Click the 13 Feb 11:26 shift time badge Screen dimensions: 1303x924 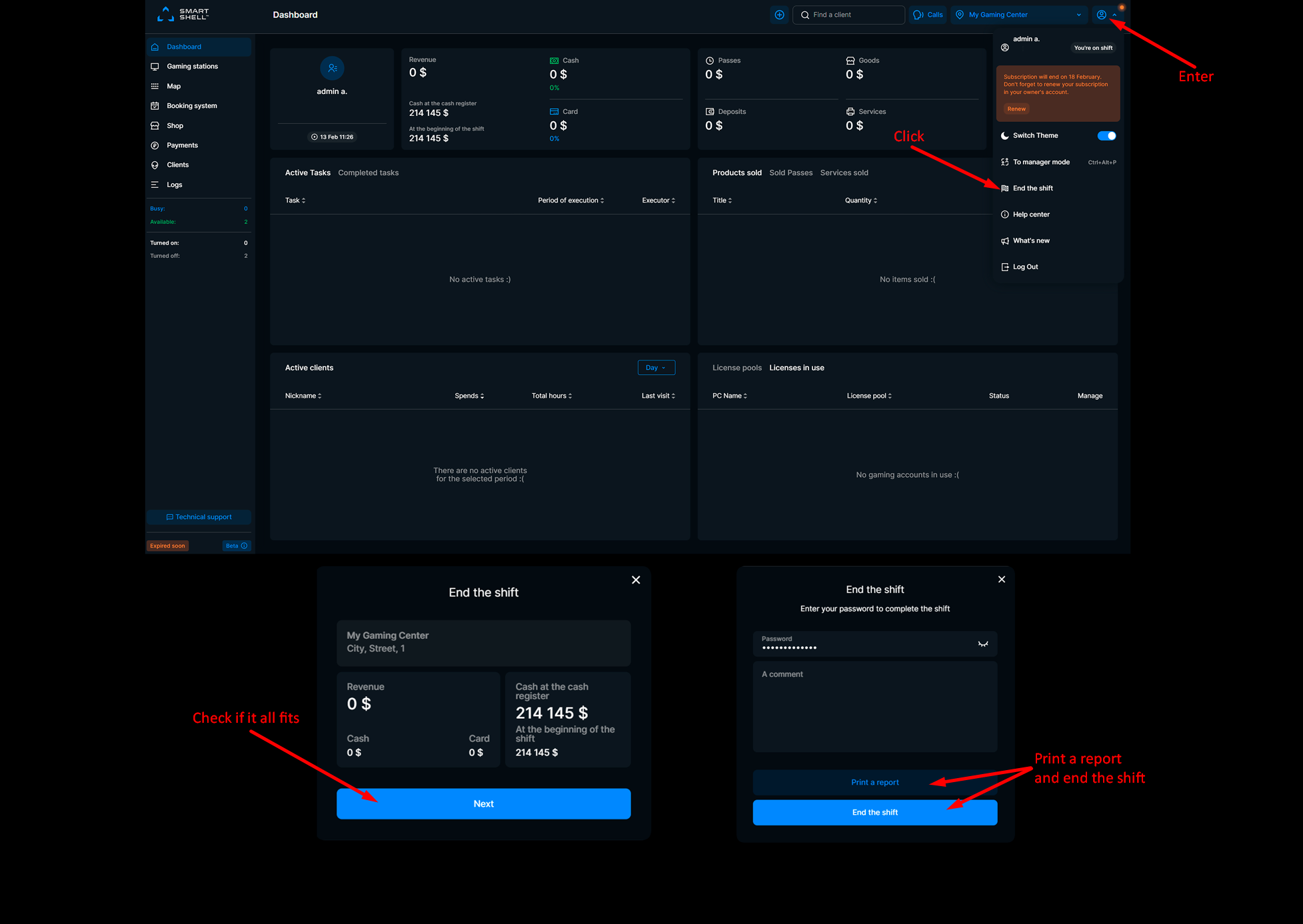tap(332, 137)
